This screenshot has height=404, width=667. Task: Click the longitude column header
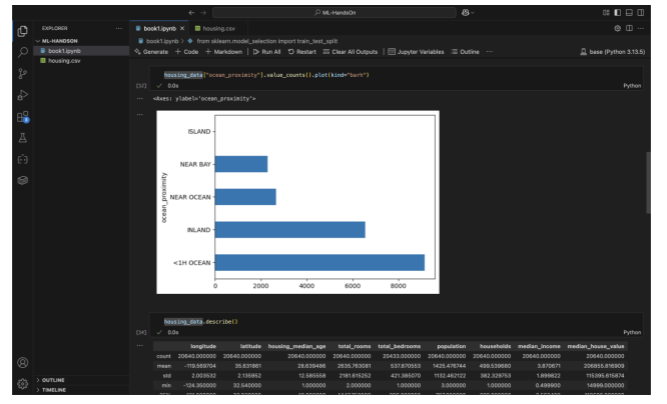(203, 346)
